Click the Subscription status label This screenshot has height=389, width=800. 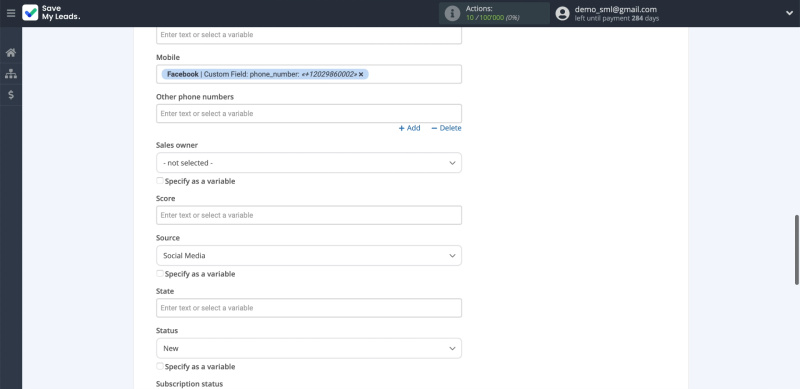(189, 384)
